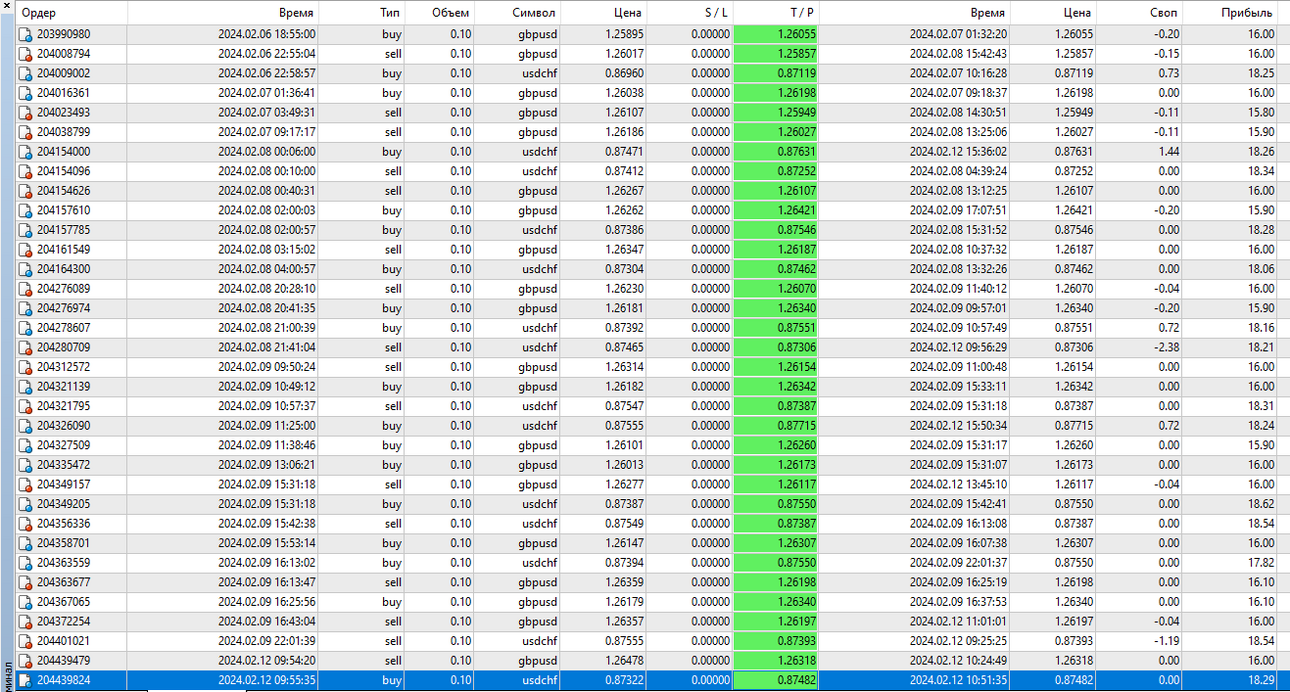This screenshot has width=1290, height=692.
Task: Click the order icon for 204016361
Action: pos(26,93)
